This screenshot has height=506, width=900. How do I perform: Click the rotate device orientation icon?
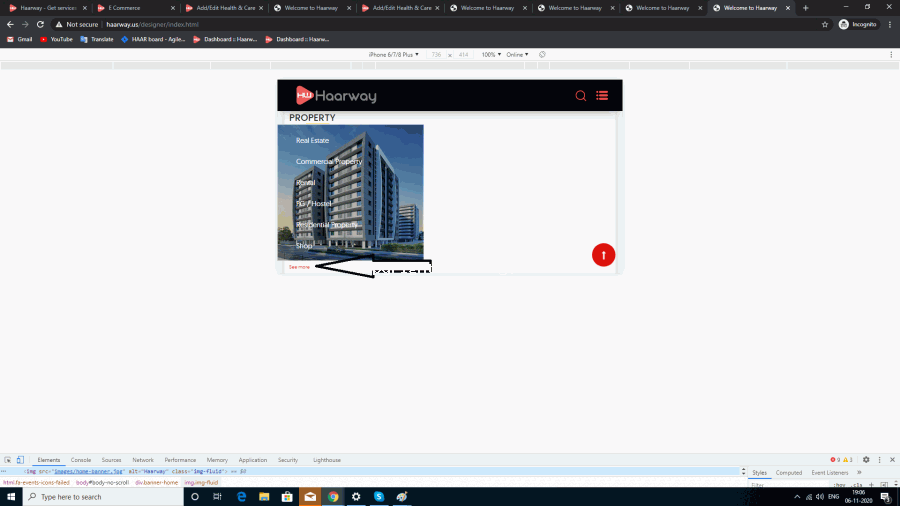(x=542, y=55)
